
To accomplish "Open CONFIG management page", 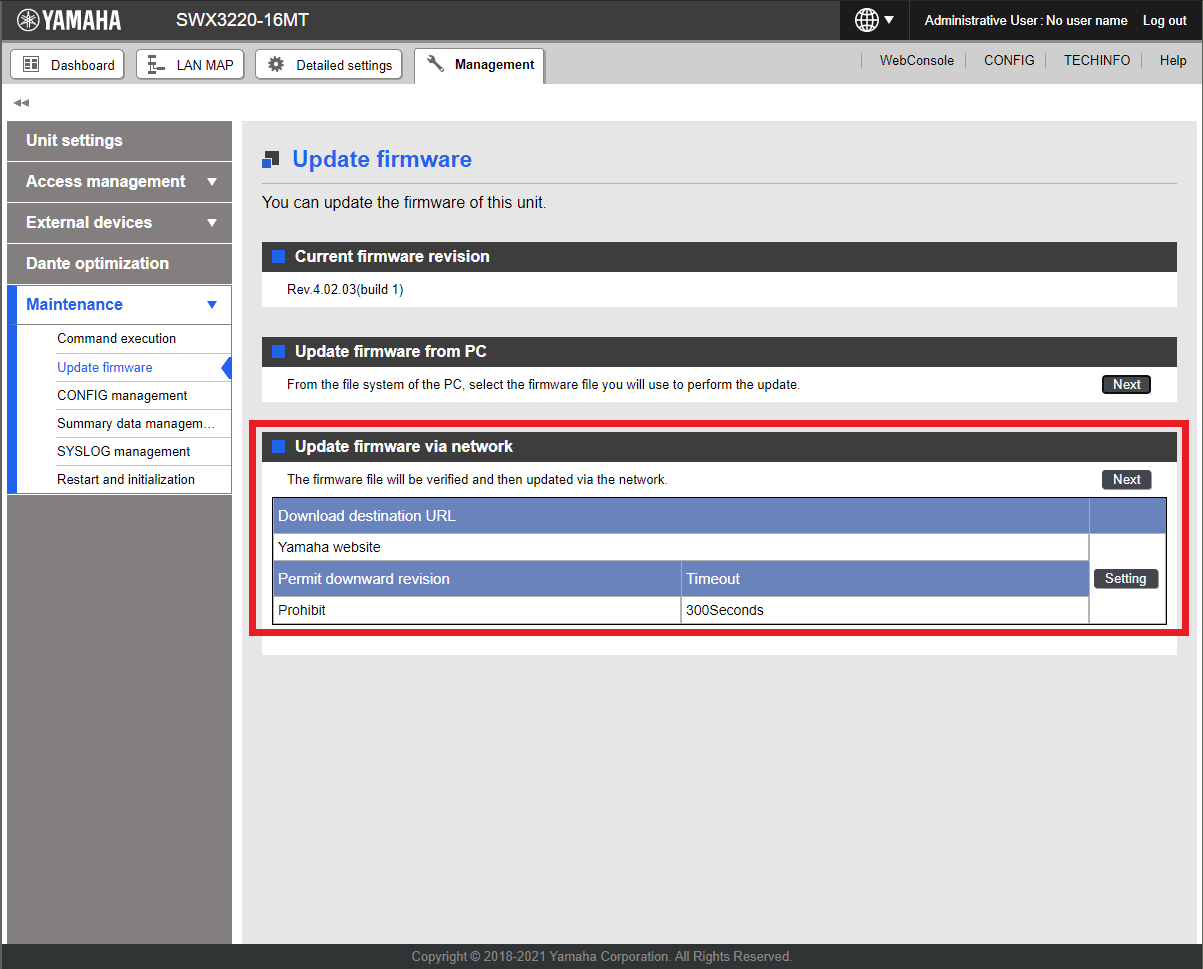I will pyautogui.click(x=122, y=395).
